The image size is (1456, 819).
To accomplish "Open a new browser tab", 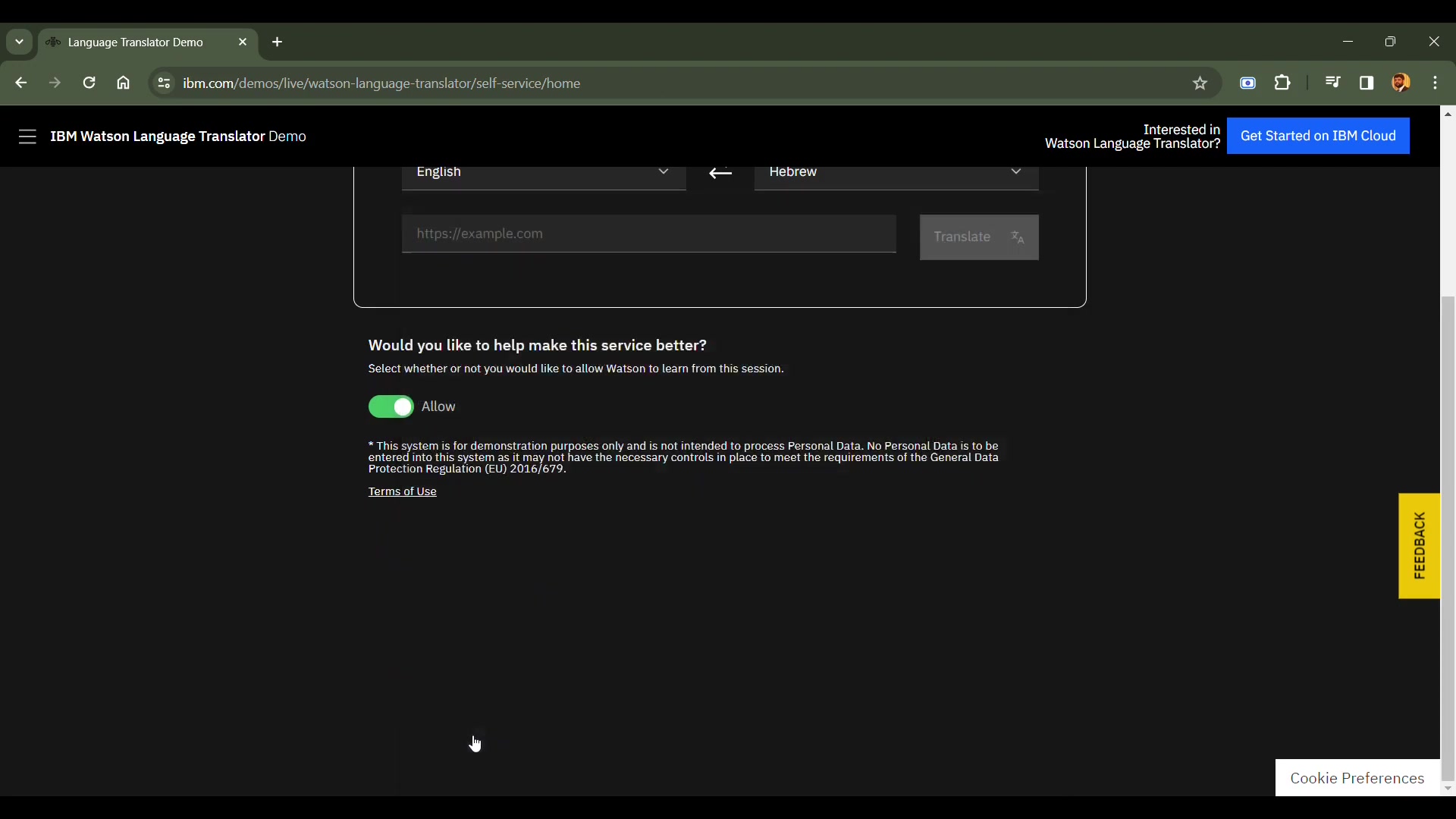I will (278, 42).
